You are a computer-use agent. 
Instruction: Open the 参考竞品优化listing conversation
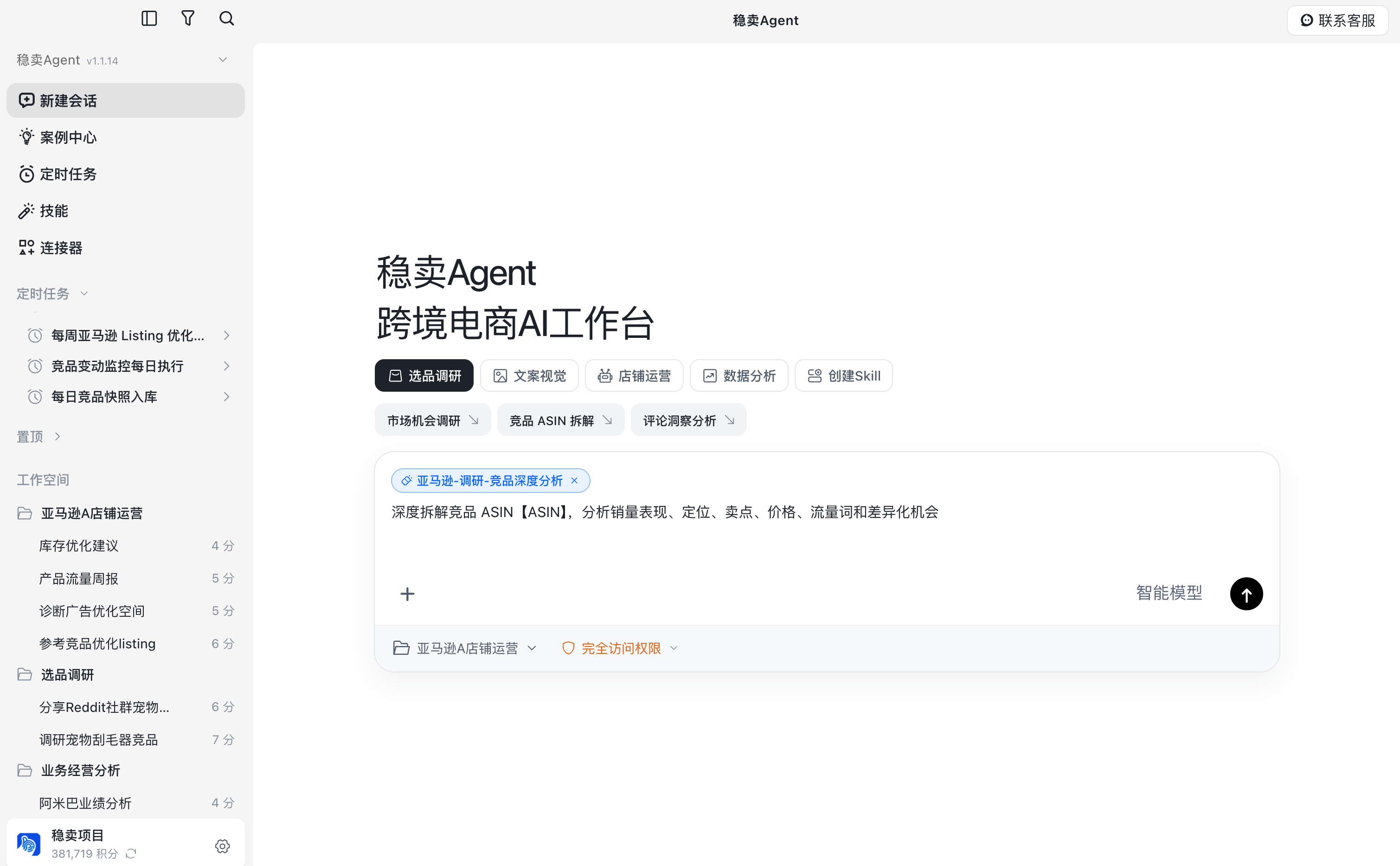125,643
